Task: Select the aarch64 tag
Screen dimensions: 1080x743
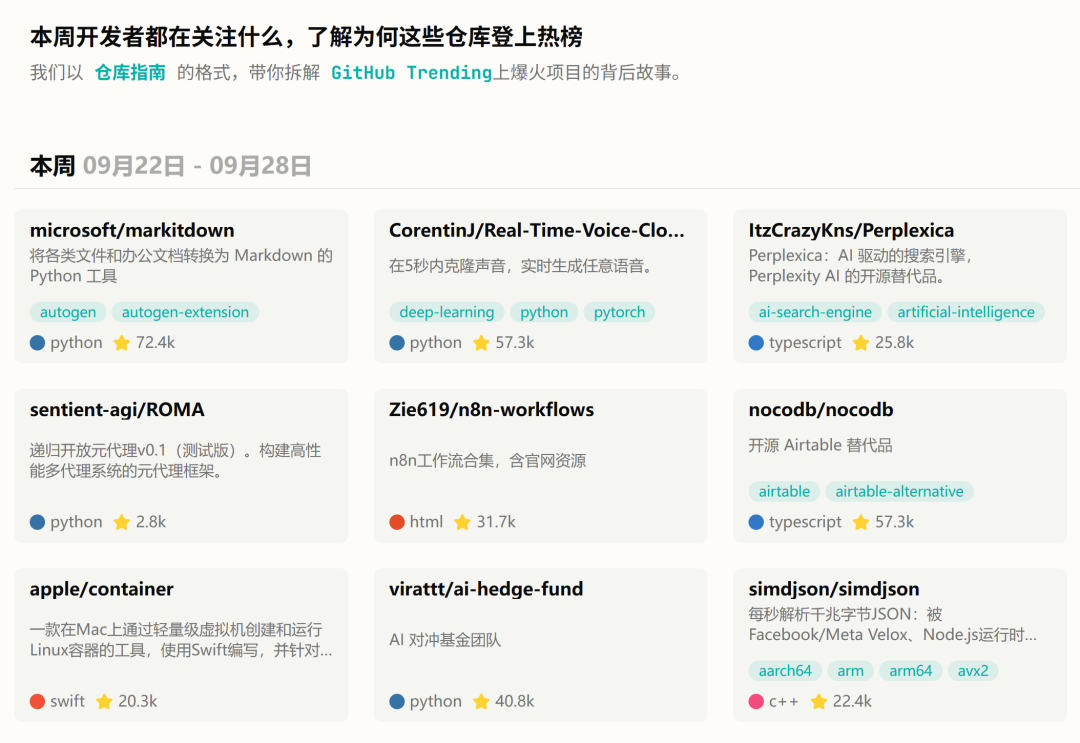Action: [785, 670]
